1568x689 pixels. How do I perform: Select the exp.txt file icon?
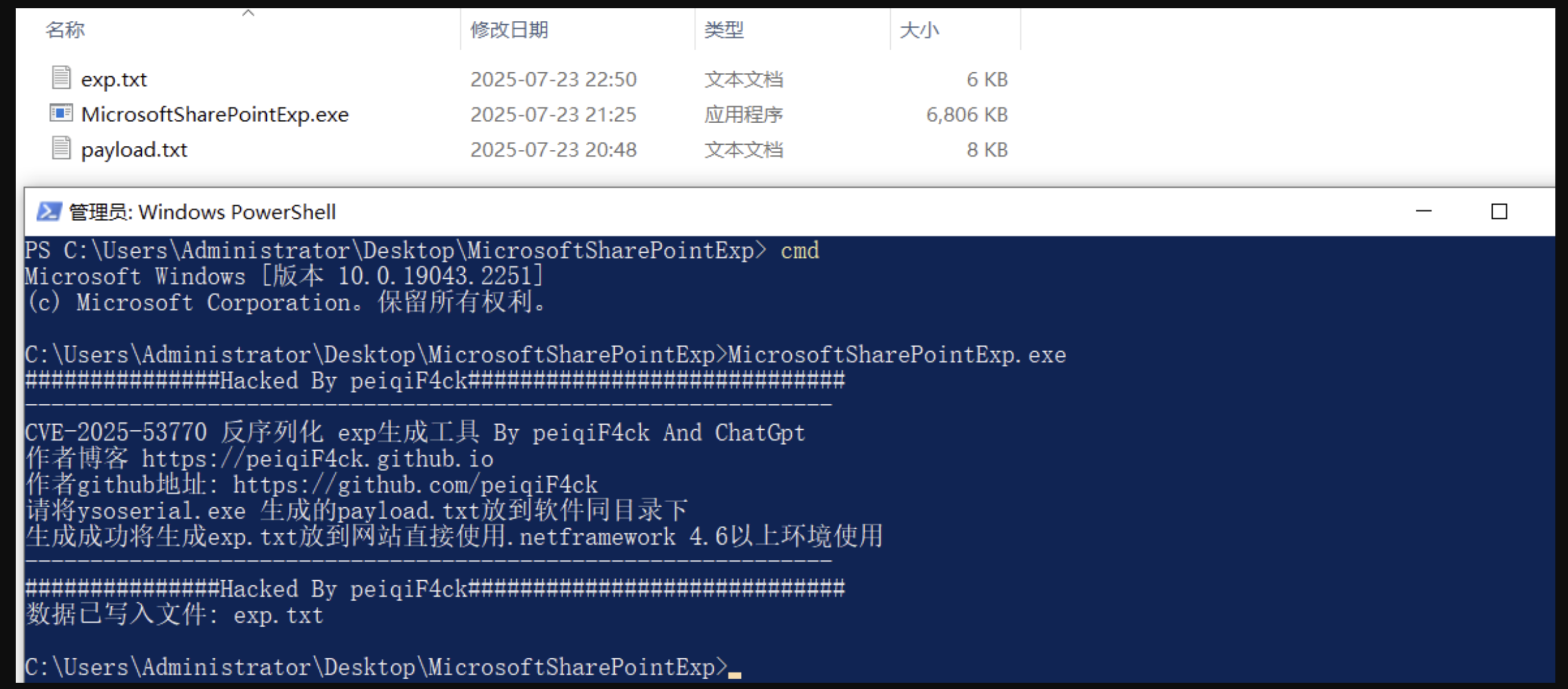61,78
